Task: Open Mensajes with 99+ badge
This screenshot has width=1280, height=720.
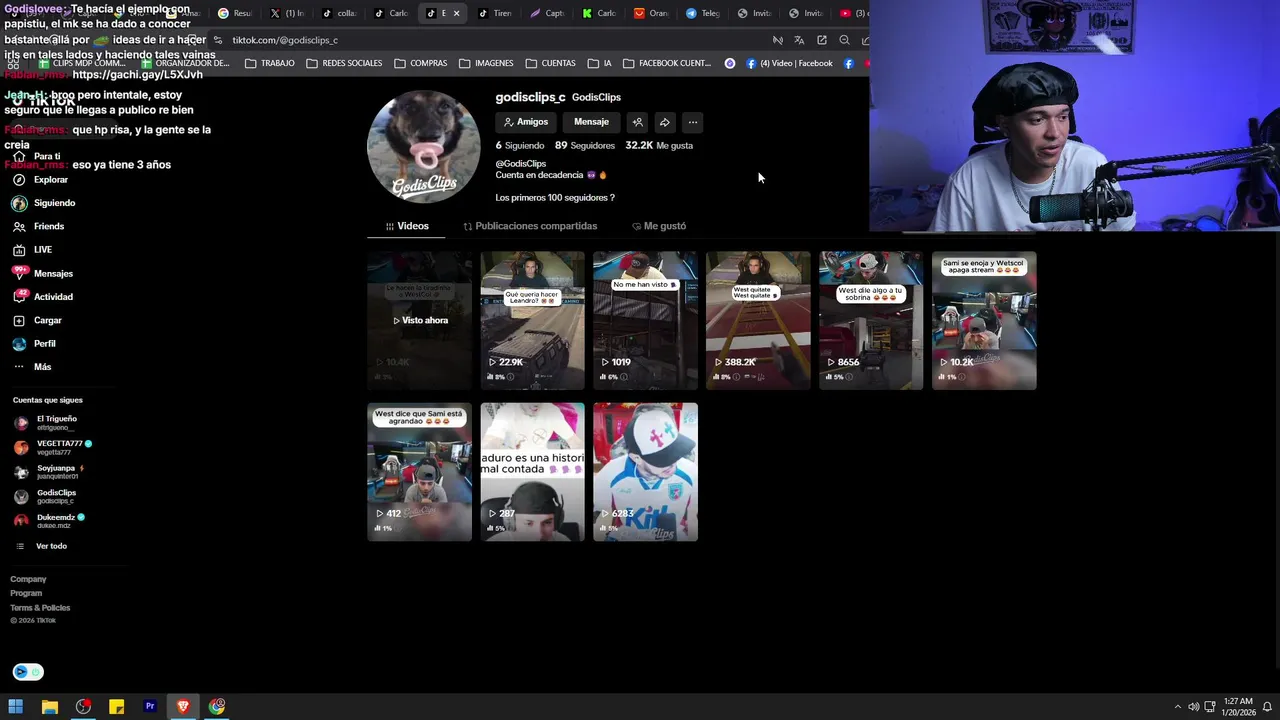Action: 43,273
